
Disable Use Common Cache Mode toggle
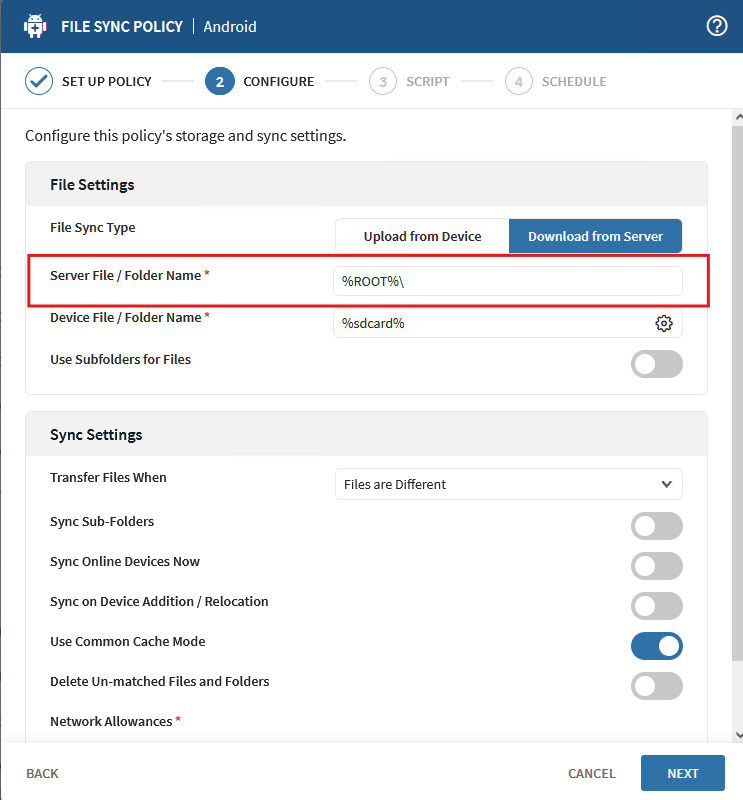656,646
